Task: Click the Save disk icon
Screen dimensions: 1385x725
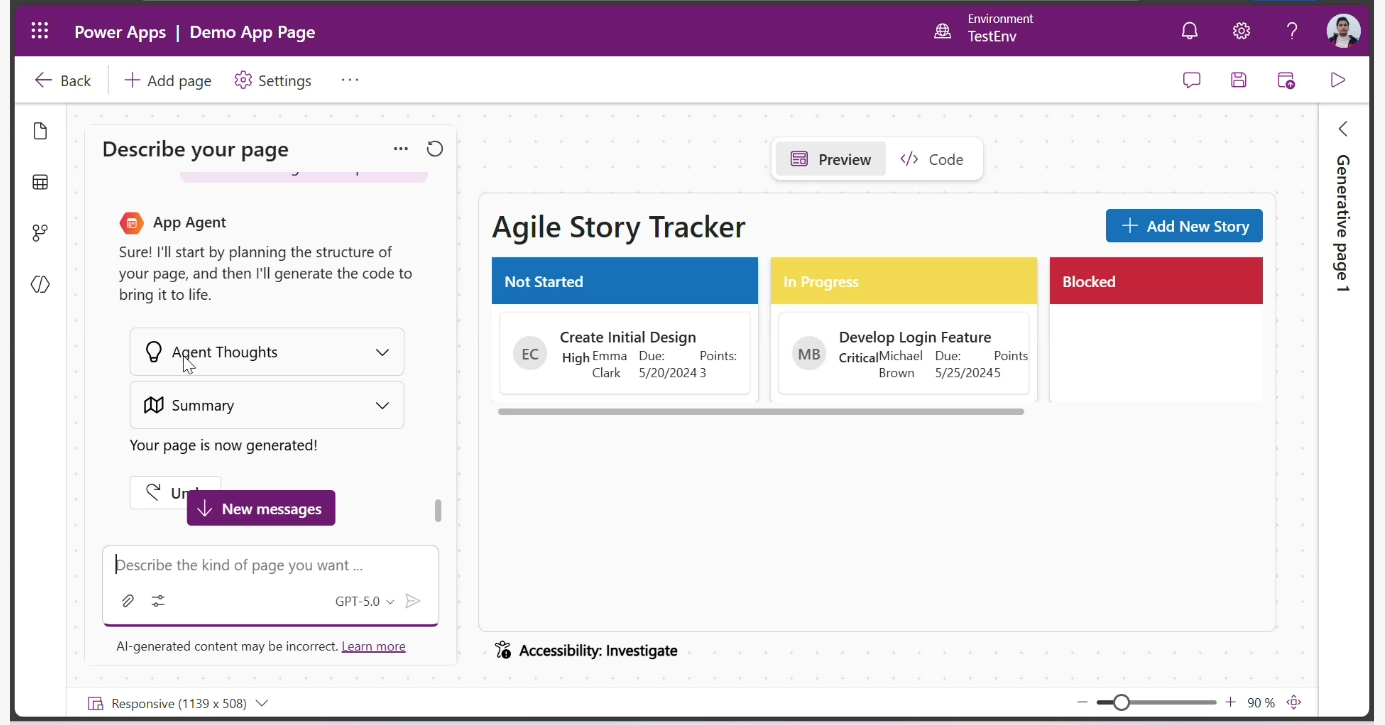Action: pyautogui.click(x=1239, y=80)
